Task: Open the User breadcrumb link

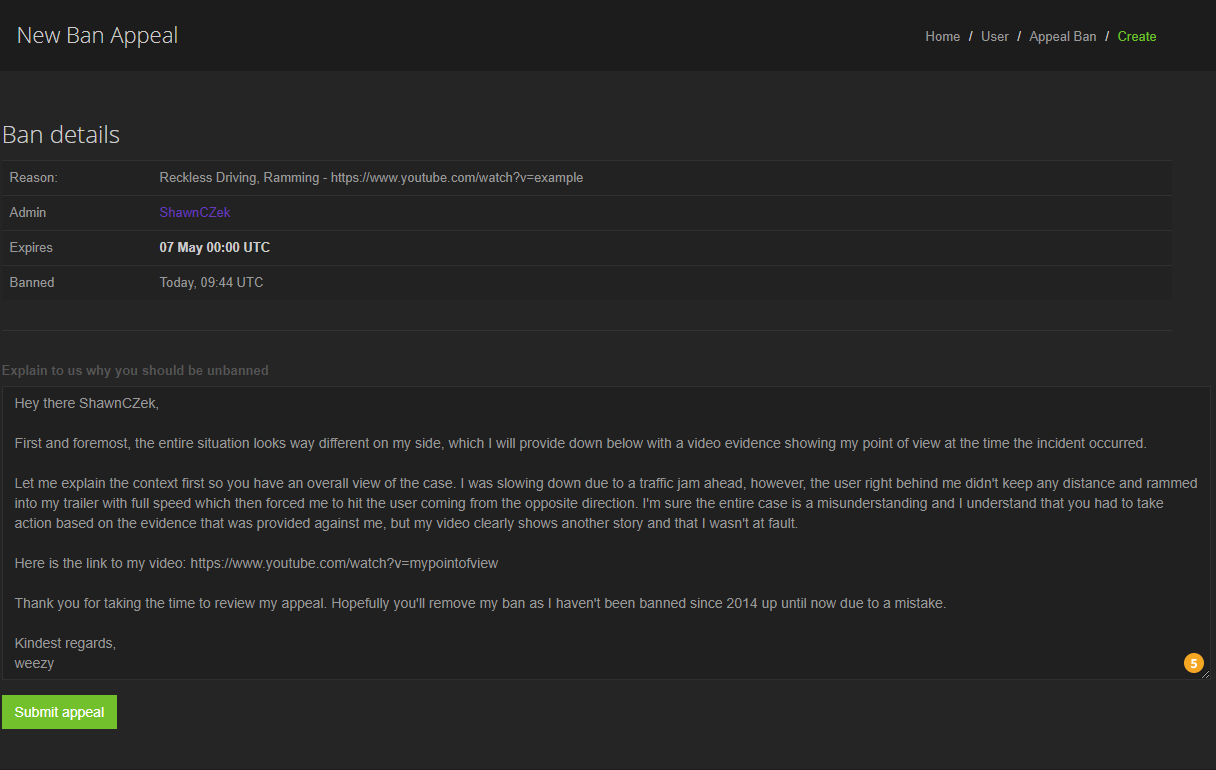Action: click(x=995, y=36)
